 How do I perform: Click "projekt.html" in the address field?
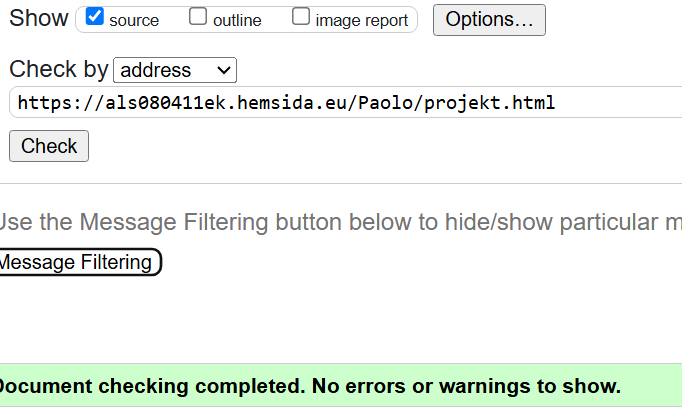click(x=489, y=102)
